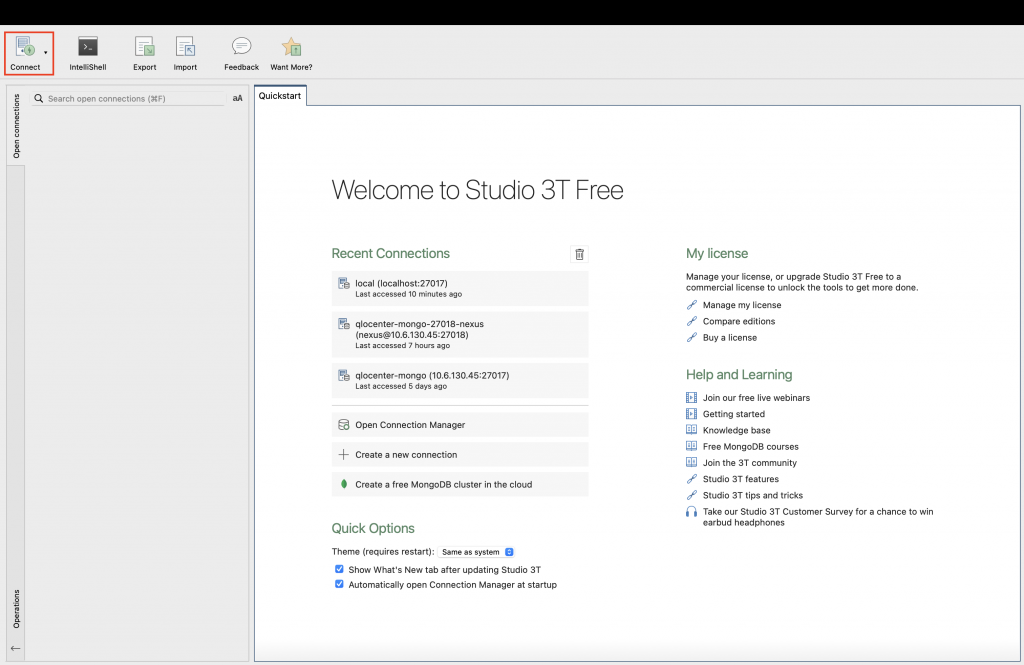This screenshot has height=665, width=1024.
Task: Open the Theme dropdown set to Same as system
Action: tap(477, 552)
